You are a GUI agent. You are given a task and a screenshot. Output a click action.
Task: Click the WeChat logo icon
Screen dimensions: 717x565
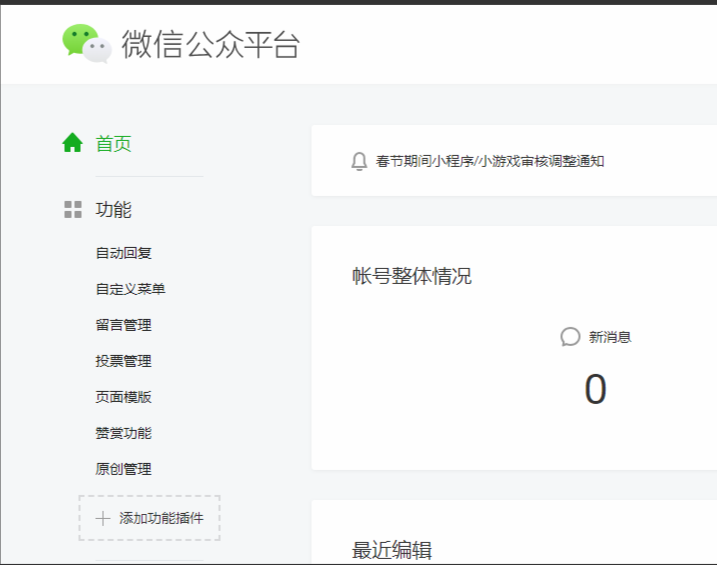pos(87,43)
